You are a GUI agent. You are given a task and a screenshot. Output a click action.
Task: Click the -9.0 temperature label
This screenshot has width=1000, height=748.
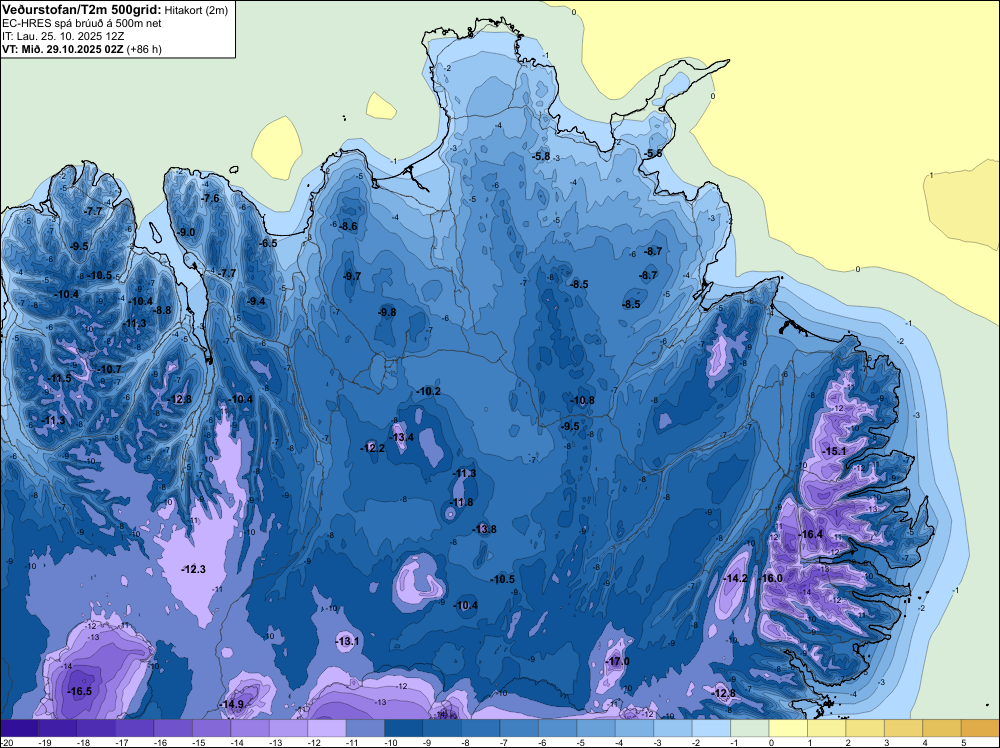click(186, 232)
